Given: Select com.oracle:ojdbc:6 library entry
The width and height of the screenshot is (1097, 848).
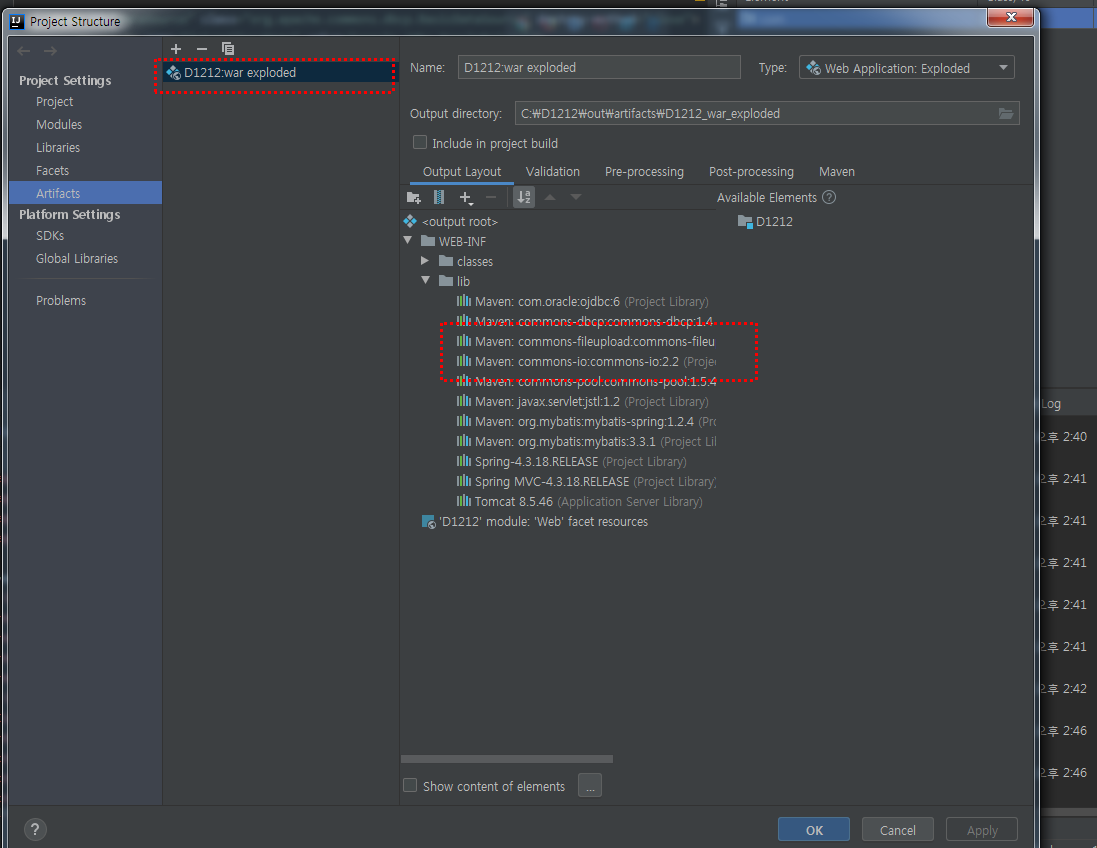Looking at the screenshot, I should (583, 302).
